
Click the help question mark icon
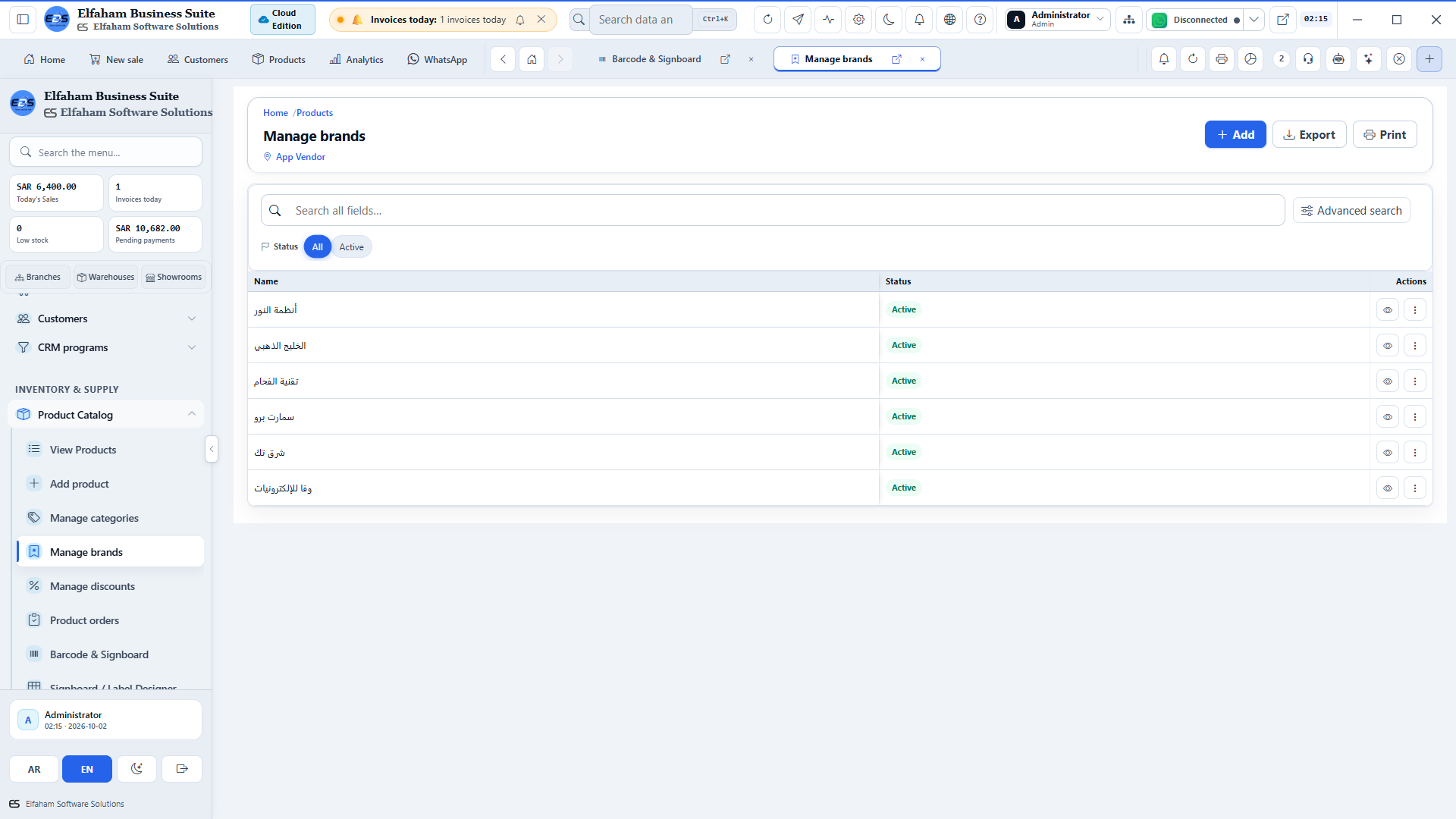tap(980, 20)
